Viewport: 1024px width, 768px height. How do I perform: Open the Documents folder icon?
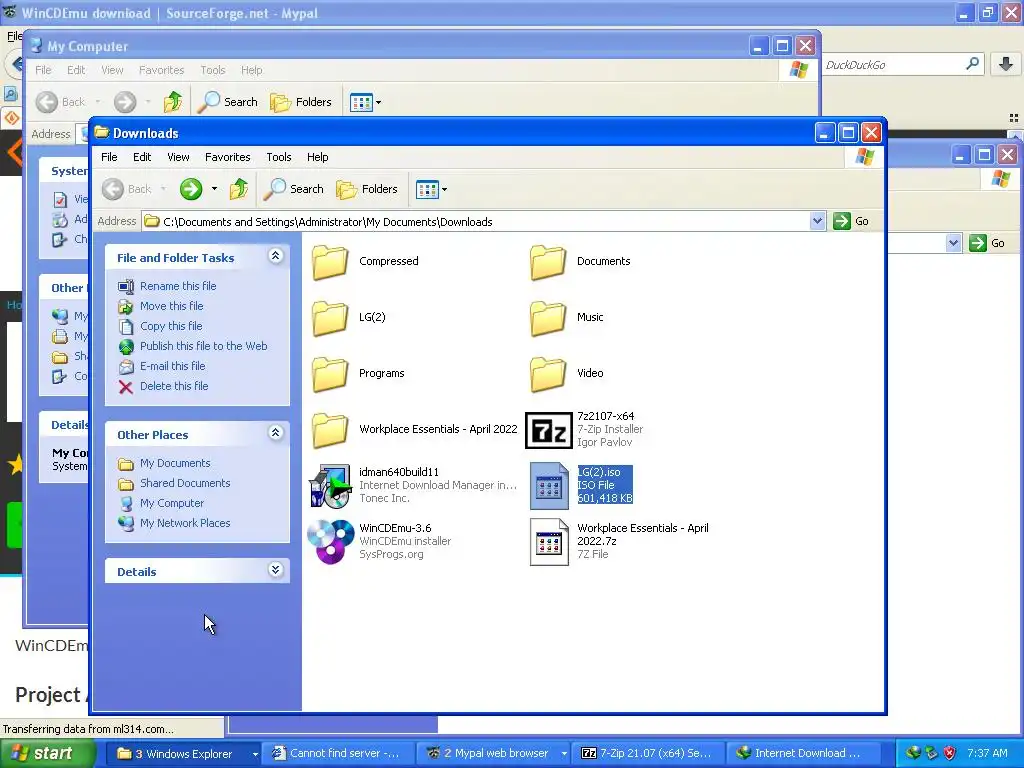point(548,262)
